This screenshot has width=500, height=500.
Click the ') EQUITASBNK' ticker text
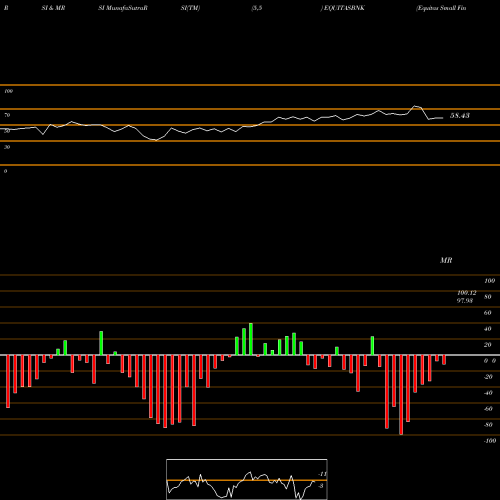click(343, 8)
